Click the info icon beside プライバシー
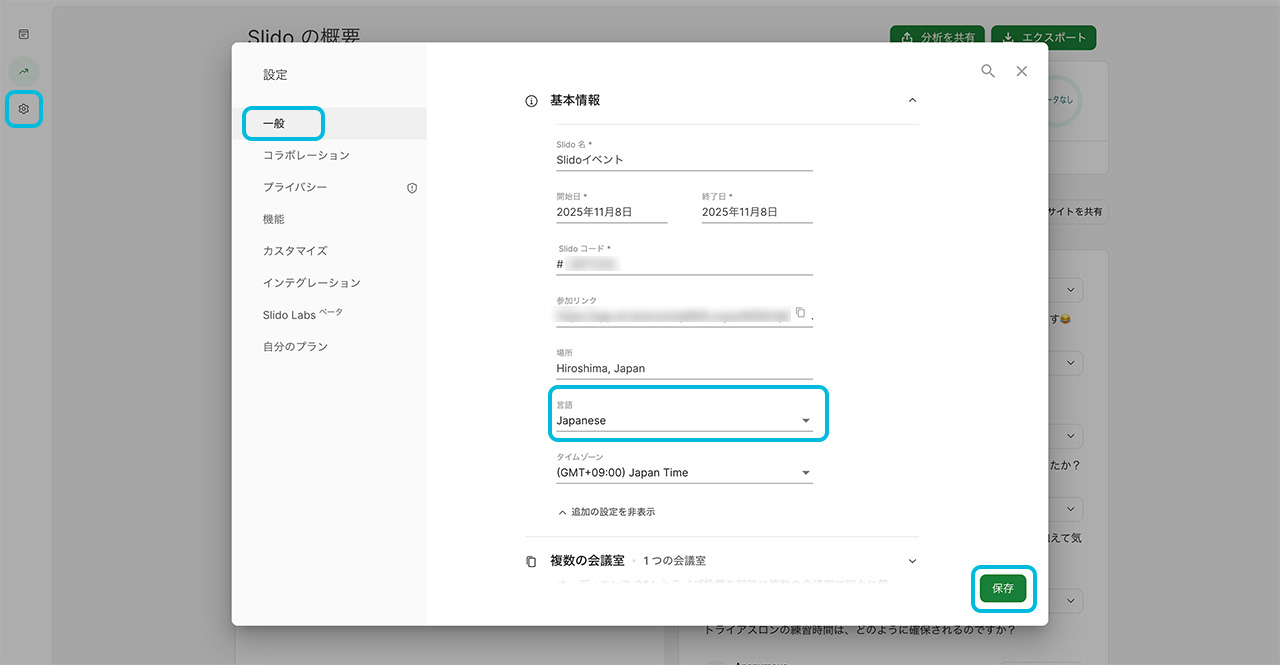Screen dimensions: 1280x665 412,188
